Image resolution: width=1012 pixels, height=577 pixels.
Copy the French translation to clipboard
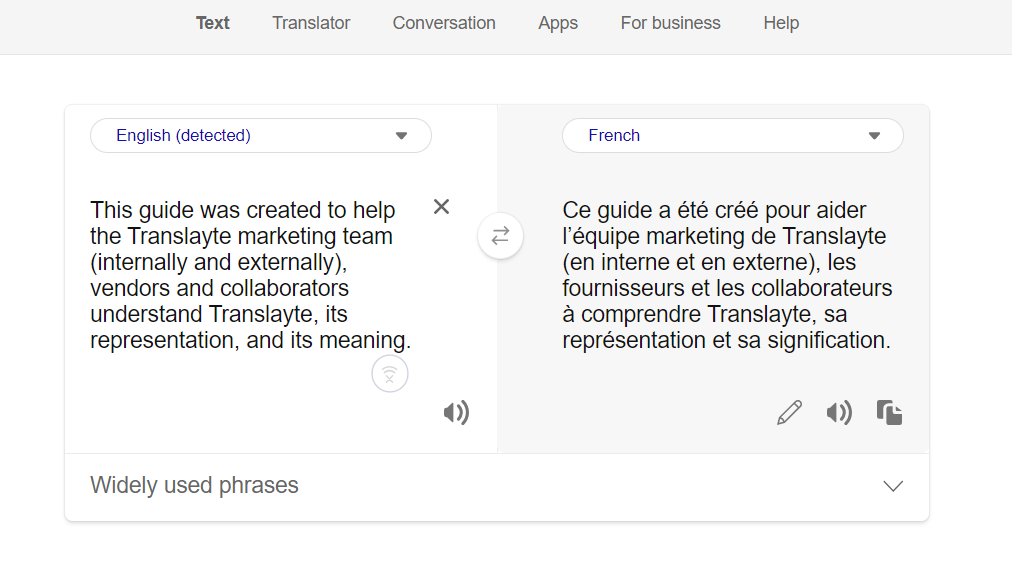click(889, 412)
